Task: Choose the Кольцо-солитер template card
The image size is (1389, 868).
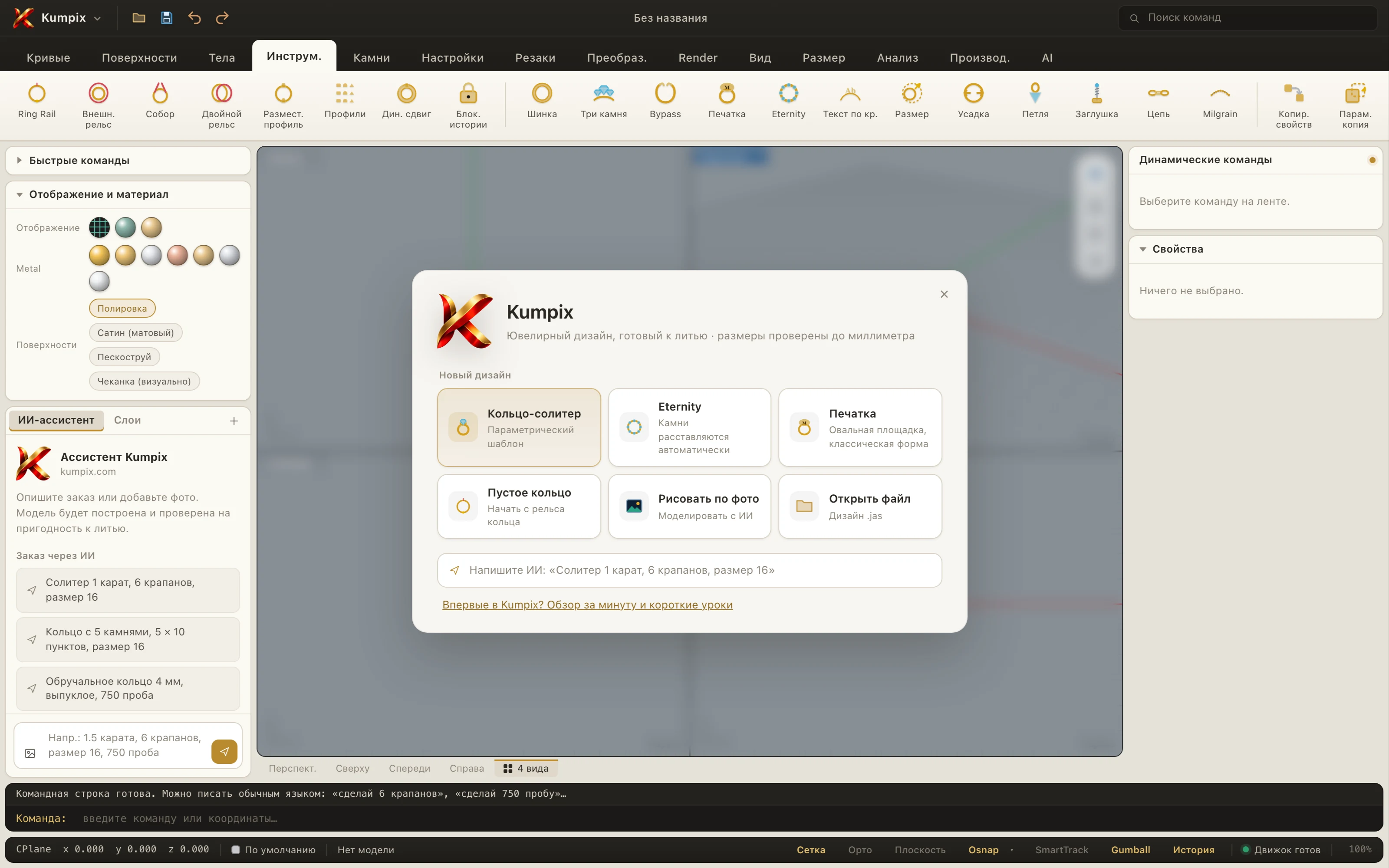Action: tap(519, 427)
